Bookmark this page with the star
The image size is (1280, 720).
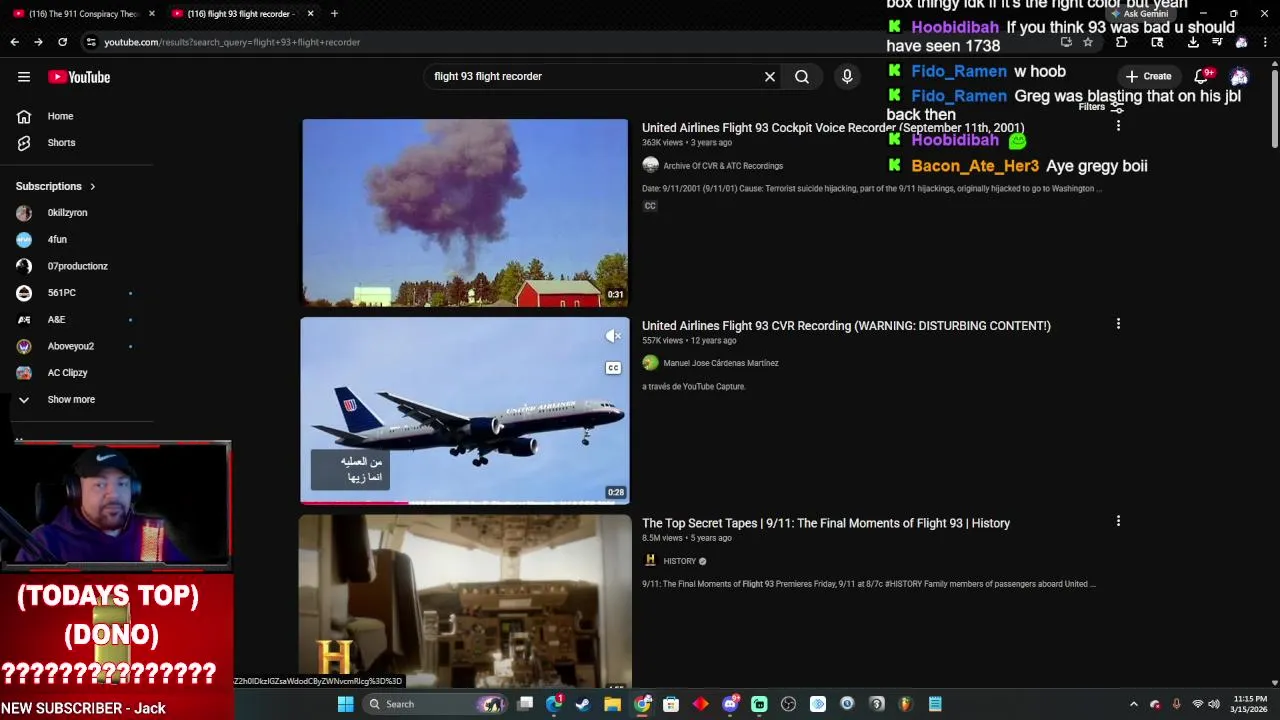(x=1088, y=42)
